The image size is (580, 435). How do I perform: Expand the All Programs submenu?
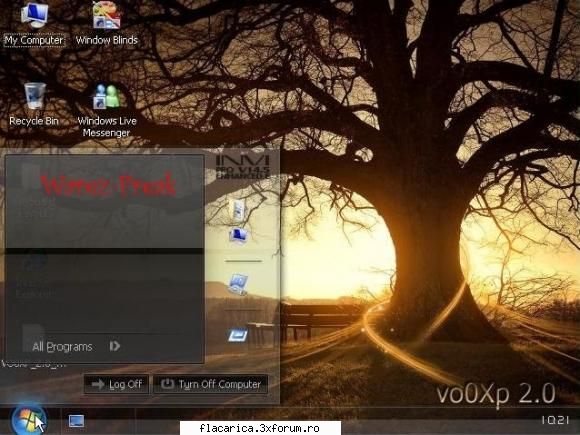click(x=76, y=347)
